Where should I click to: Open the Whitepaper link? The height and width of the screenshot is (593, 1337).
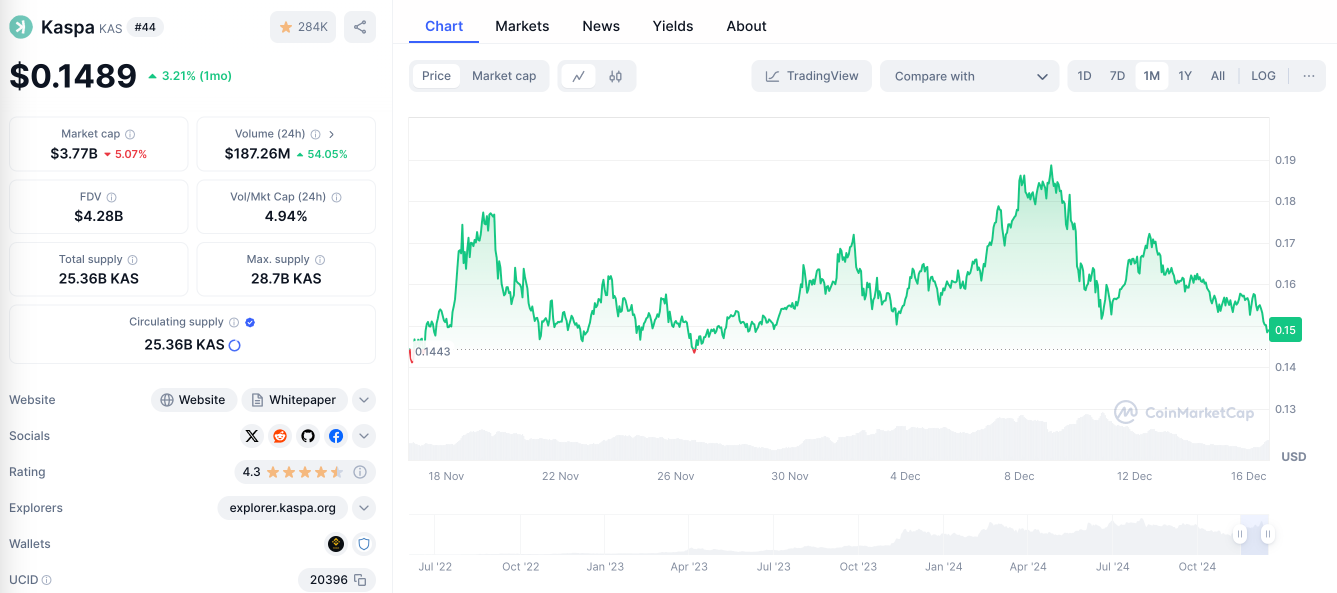294,400
